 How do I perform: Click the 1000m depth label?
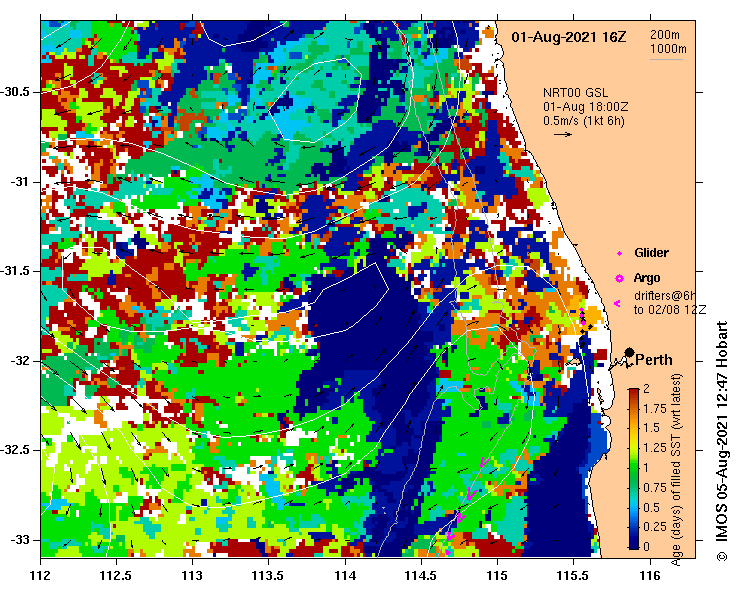pyautogui.click(x=668, y=49)
